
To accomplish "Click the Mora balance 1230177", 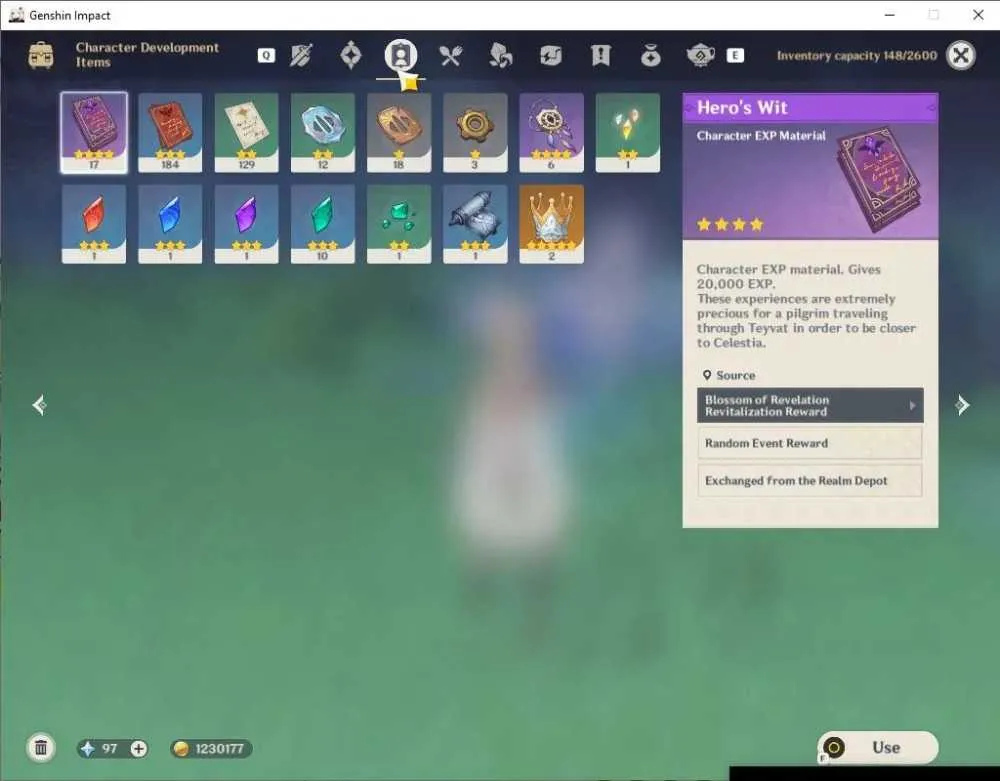I will pos(211,748).
